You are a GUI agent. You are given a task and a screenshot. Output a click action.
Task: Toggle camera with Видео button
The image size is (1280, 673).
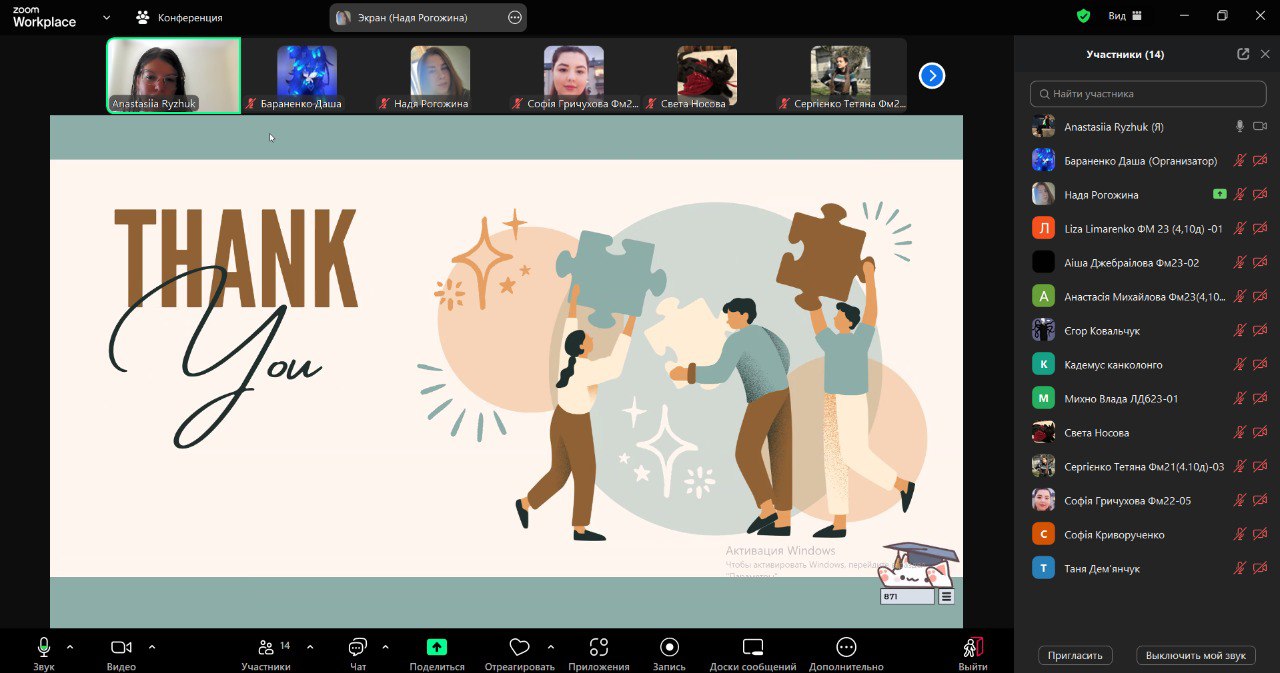(121, 654)
